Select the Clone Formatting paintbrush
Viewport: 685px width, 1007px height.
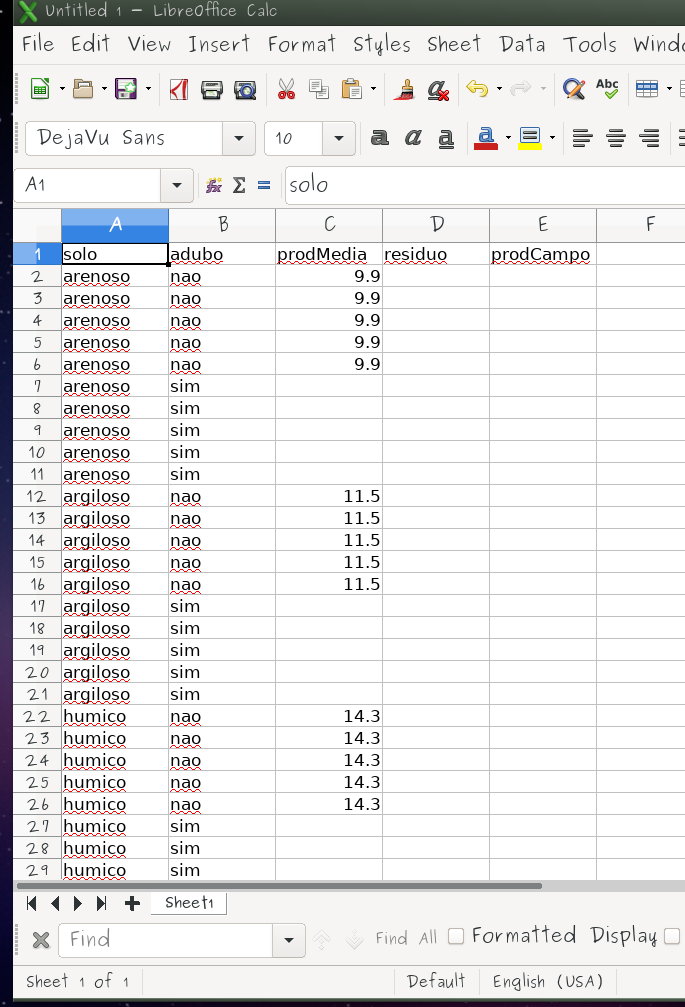click(404, 90)
